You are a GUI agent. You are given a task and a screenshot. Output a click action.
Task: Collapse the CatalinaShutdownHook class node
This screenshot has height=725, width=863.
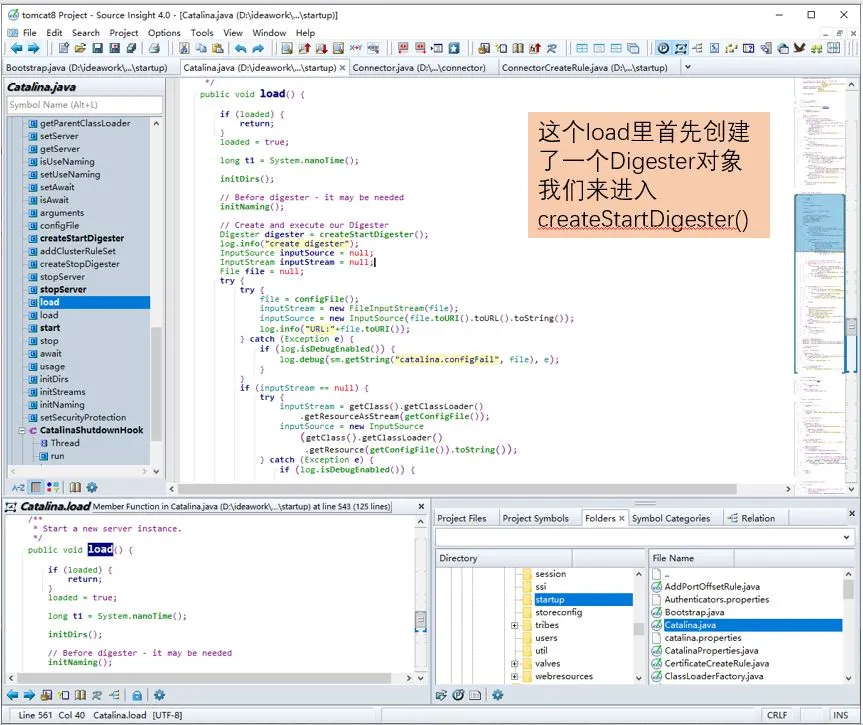click(x=22, y=430)
